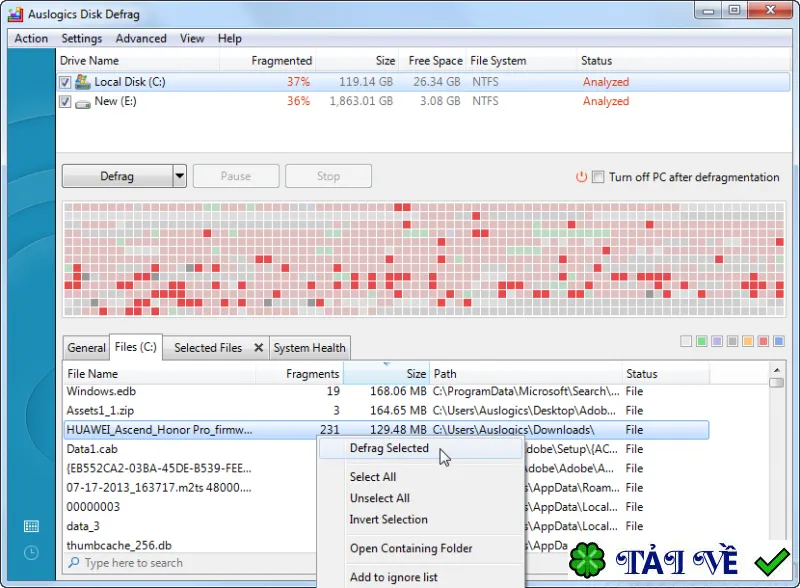The width and height of the screenshot is (800, 588).
Task: Click the Auslogics Disk Defrag title icon
Action: (x=15, y=14)
